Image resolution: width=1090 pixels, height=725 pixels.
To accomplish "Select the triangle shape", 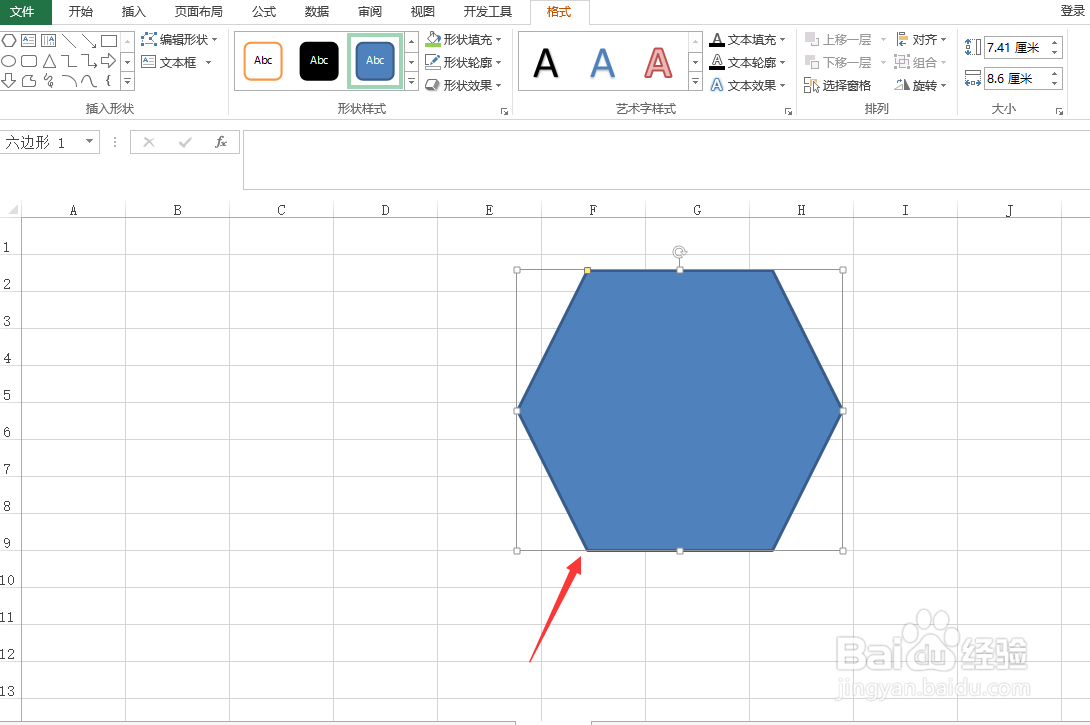I will tap(49, 61).
